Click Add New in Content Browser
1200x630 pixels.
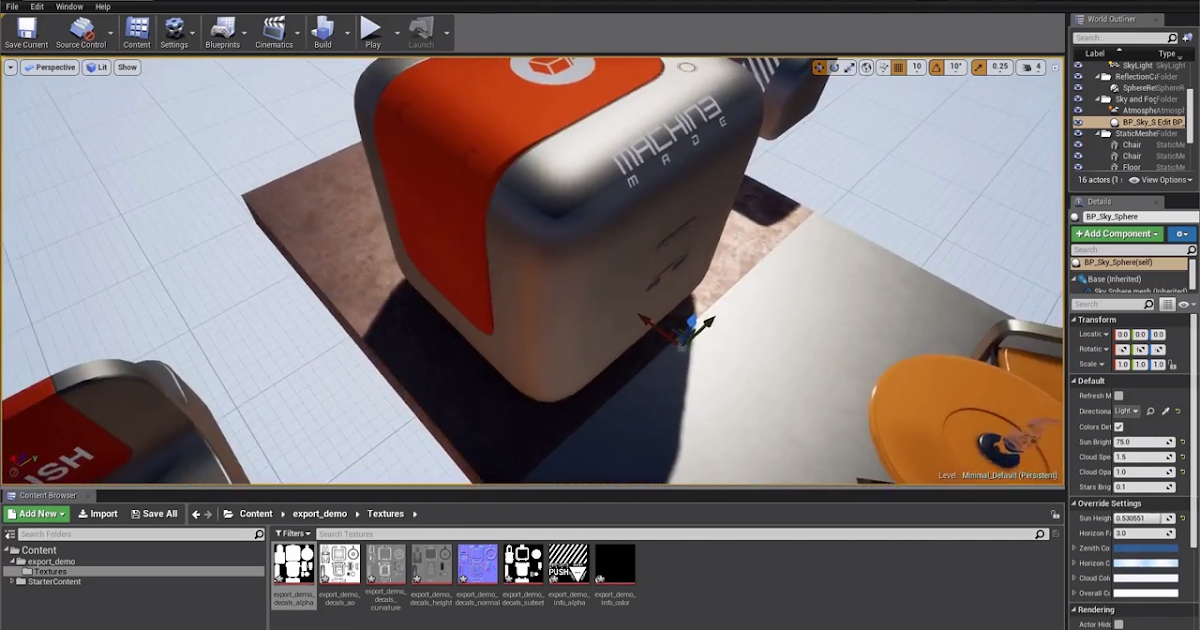(36, 514)
